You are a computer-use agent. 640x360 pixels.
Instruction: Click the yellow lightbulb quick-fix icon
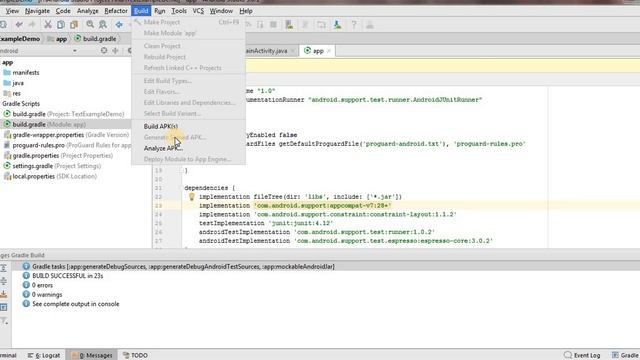click(191, 197)
